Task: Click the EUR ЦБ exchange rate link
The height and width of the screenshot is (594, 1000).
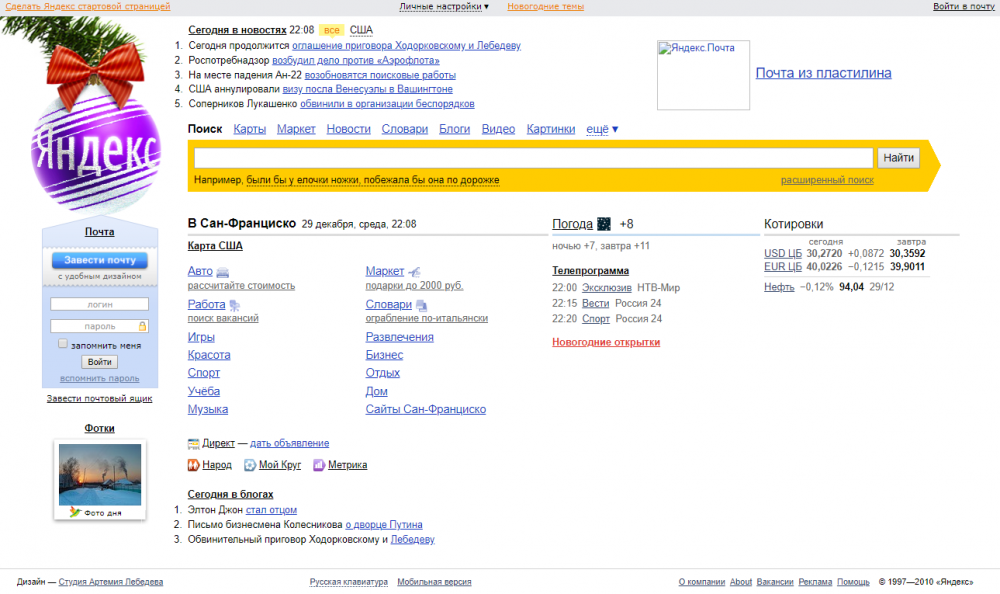Action: click(783, 267)
